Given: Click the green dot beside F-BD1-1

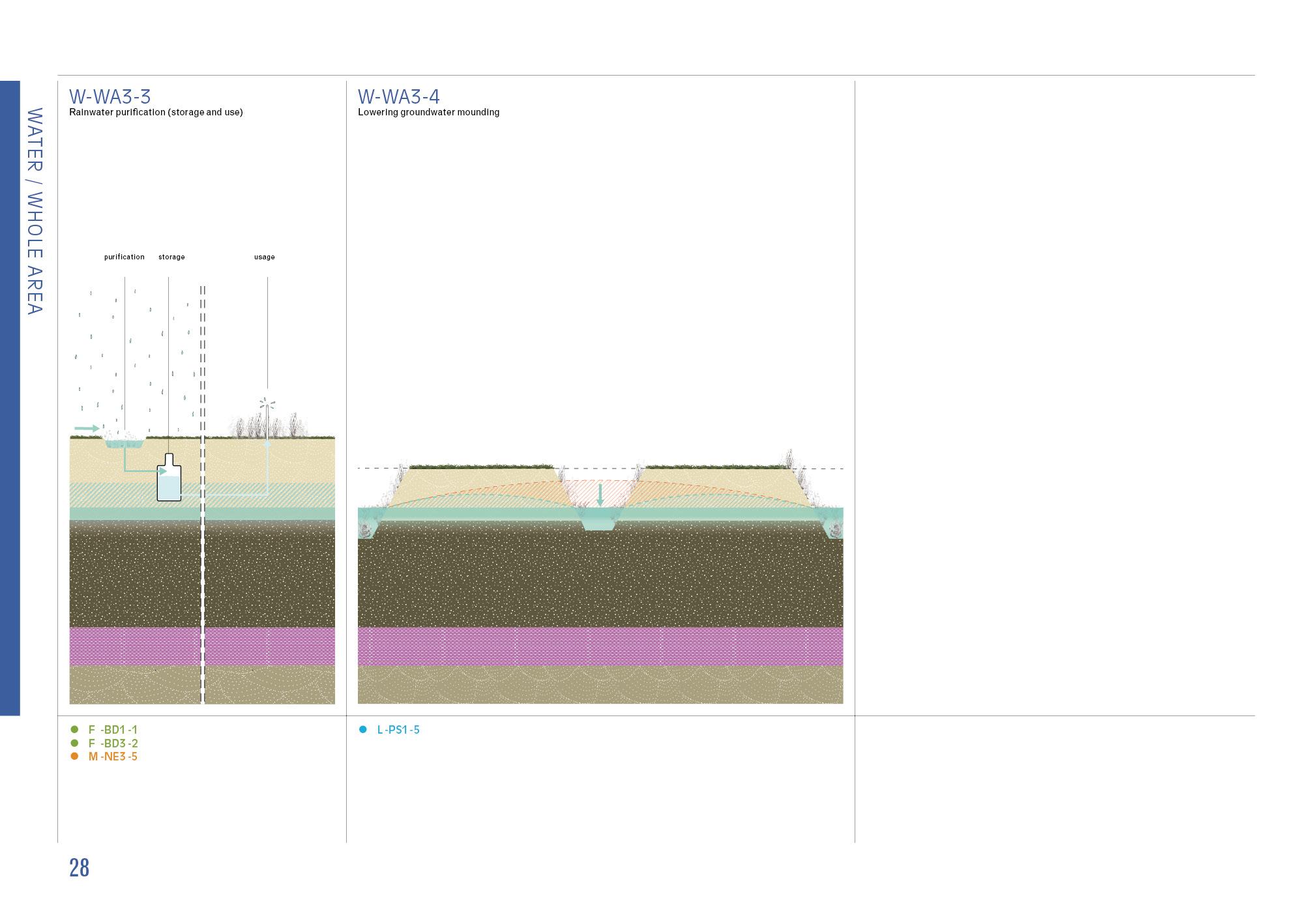Looking at the screenshot, I should (74, 730).
